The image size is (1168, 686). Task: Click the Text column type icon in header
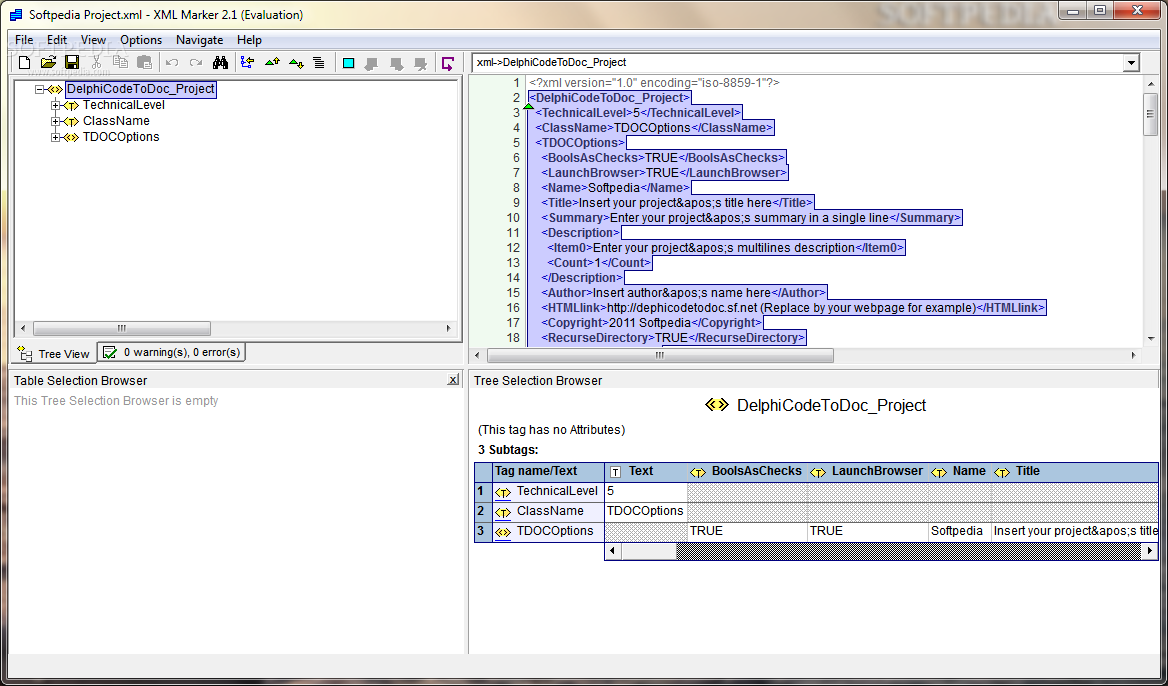[615, 471]
